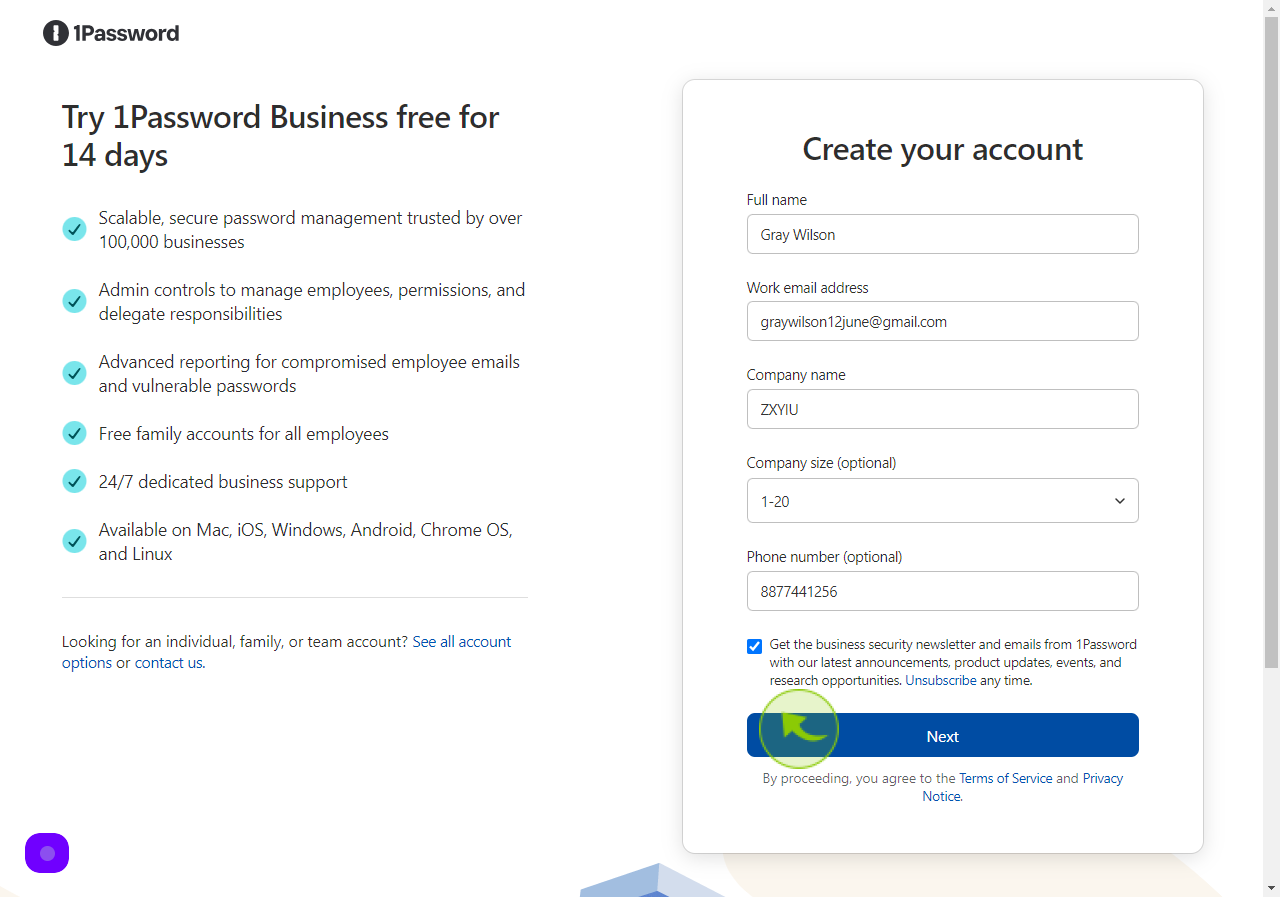Click the 'Full name' label

776,200
